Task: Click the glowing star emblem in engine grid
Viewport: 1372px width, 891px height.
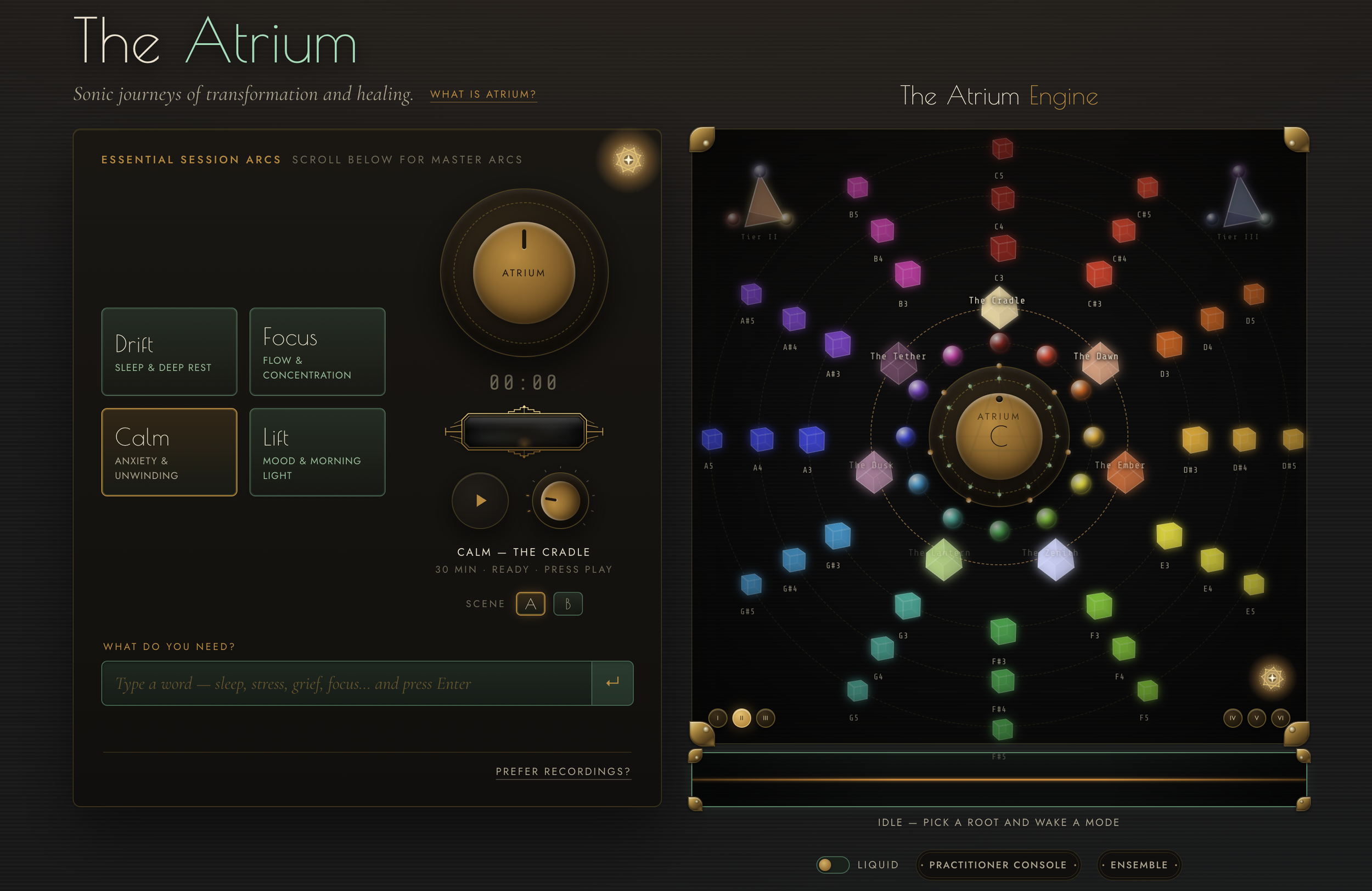Action: click(1272, 677)
